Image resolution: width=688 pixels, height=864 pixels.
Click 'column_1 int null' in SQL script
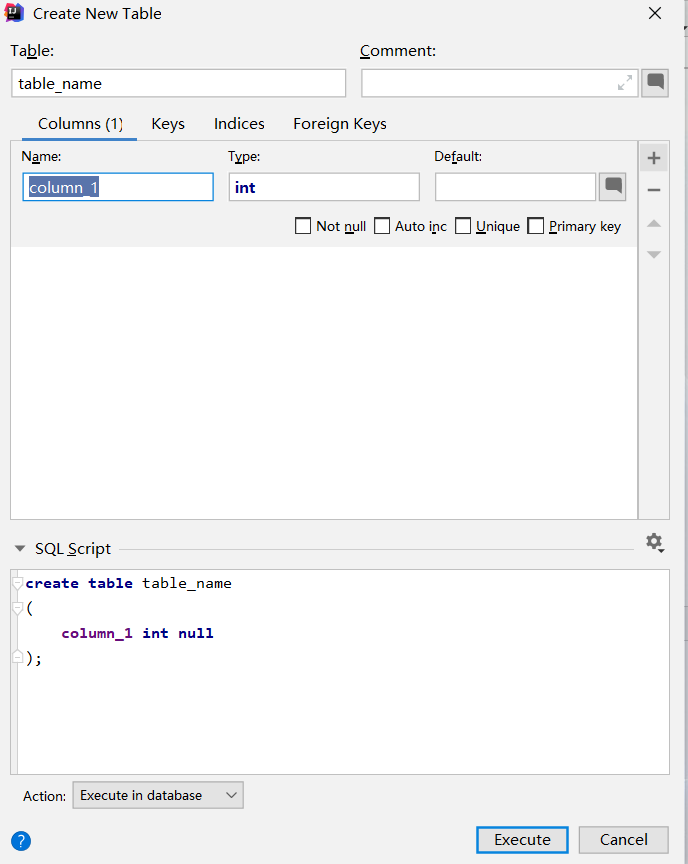[x=137, y=634]
